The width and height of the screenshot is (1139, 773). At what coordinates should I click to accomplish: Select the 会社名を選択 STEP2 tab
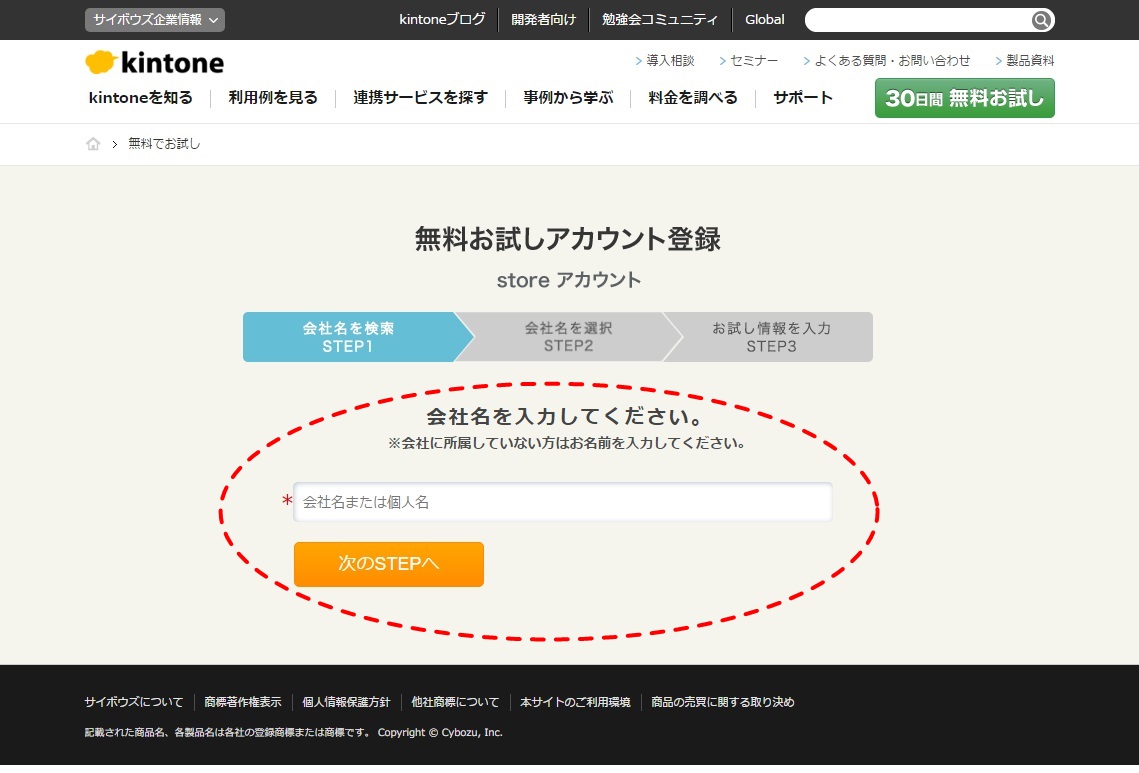[569, 337]
